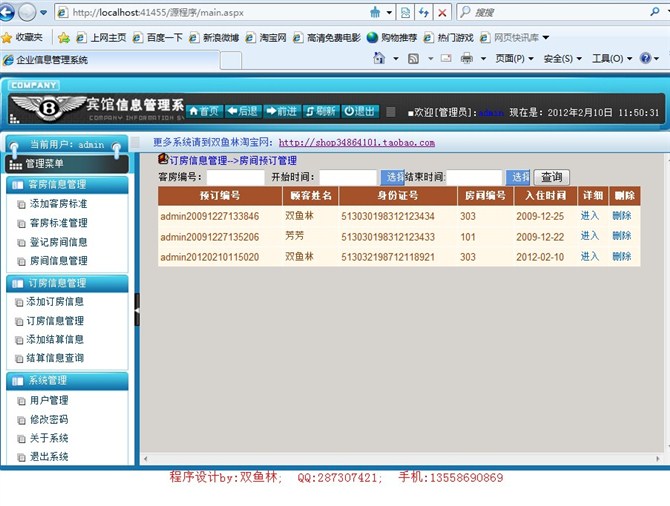The width and height of the screenshot is (670, 506).
Task: Collapse the 客房信息管理 menu section
Action: pyautogui.click(x=68, y=185)
